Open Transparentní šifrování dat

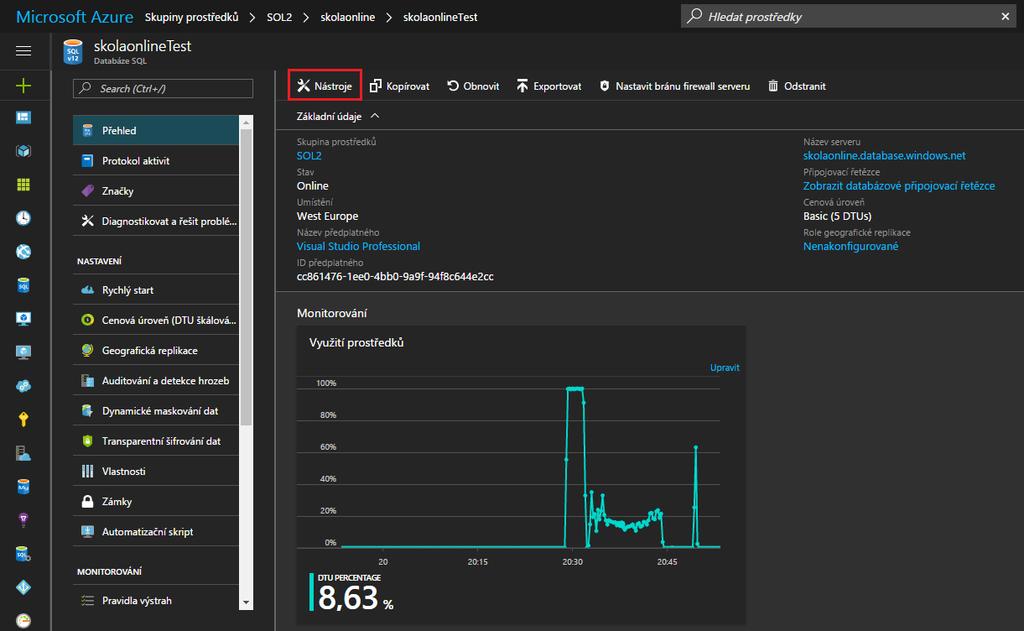(x=155, y=441)
